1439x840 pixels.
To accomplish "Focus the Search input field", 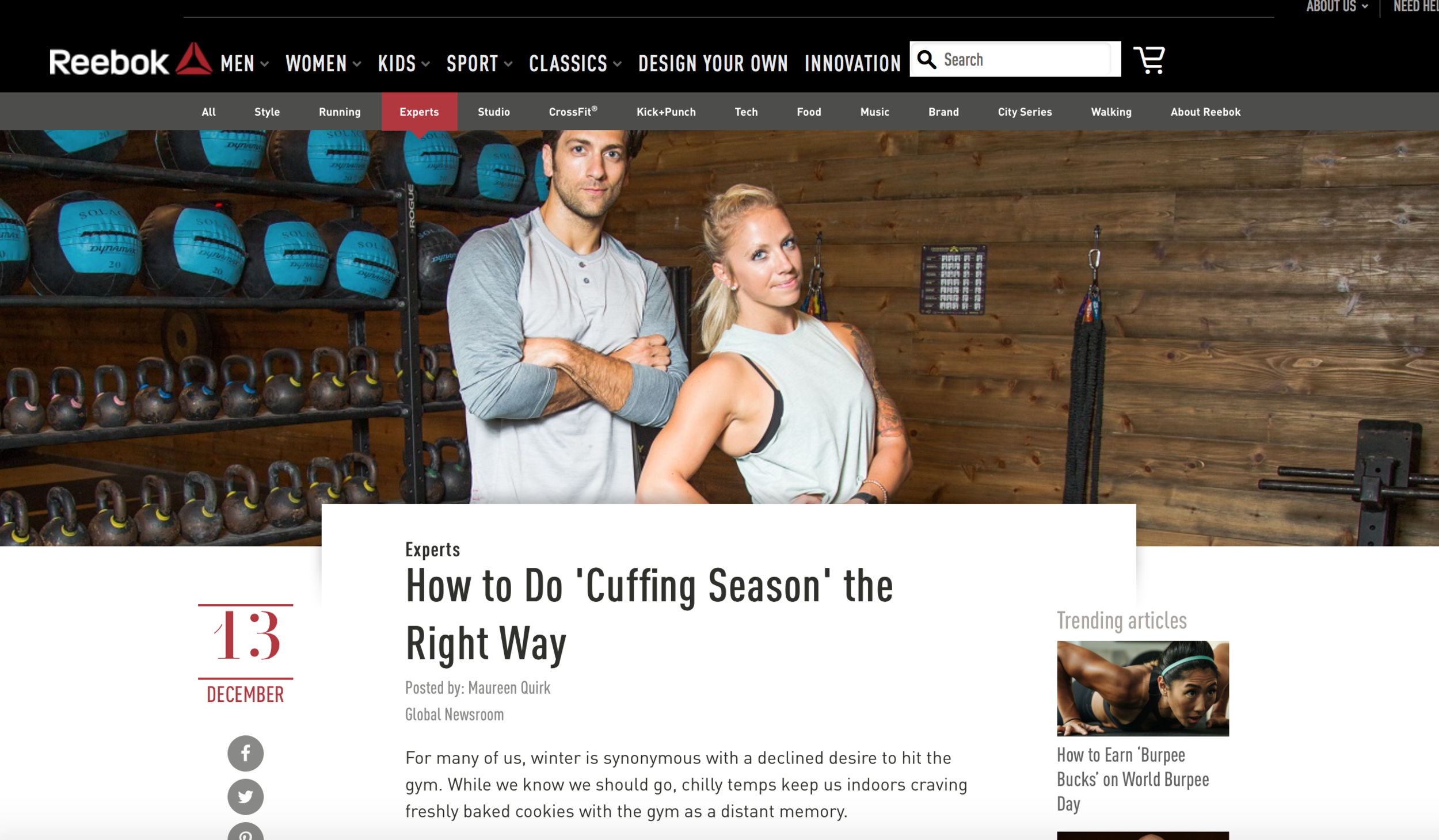I will click(1025, 59).
